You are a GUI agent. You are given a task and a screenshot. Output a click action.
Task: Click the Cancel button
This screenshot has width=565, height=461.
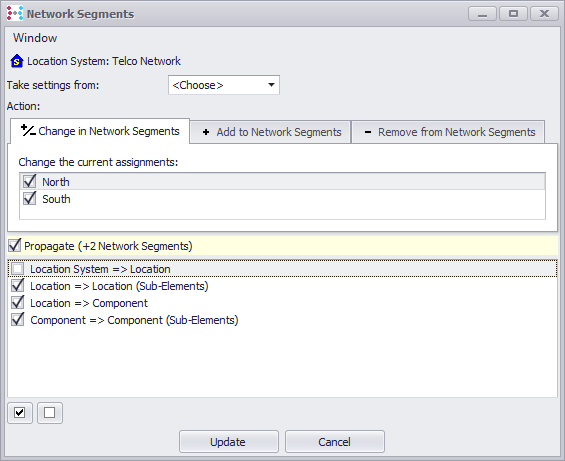(335, 442)
